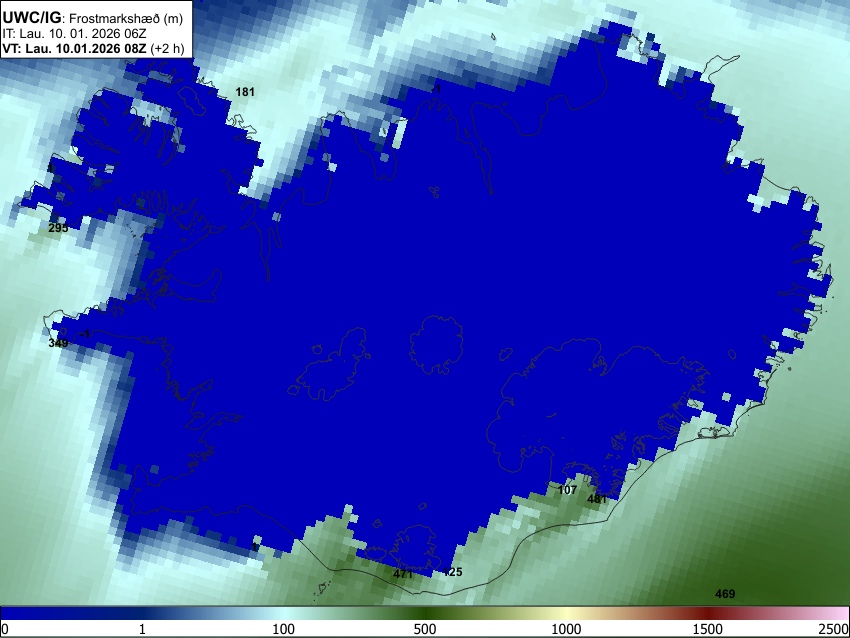Click the legend tick label 2500
850x638 pixels.
(834, 629)
